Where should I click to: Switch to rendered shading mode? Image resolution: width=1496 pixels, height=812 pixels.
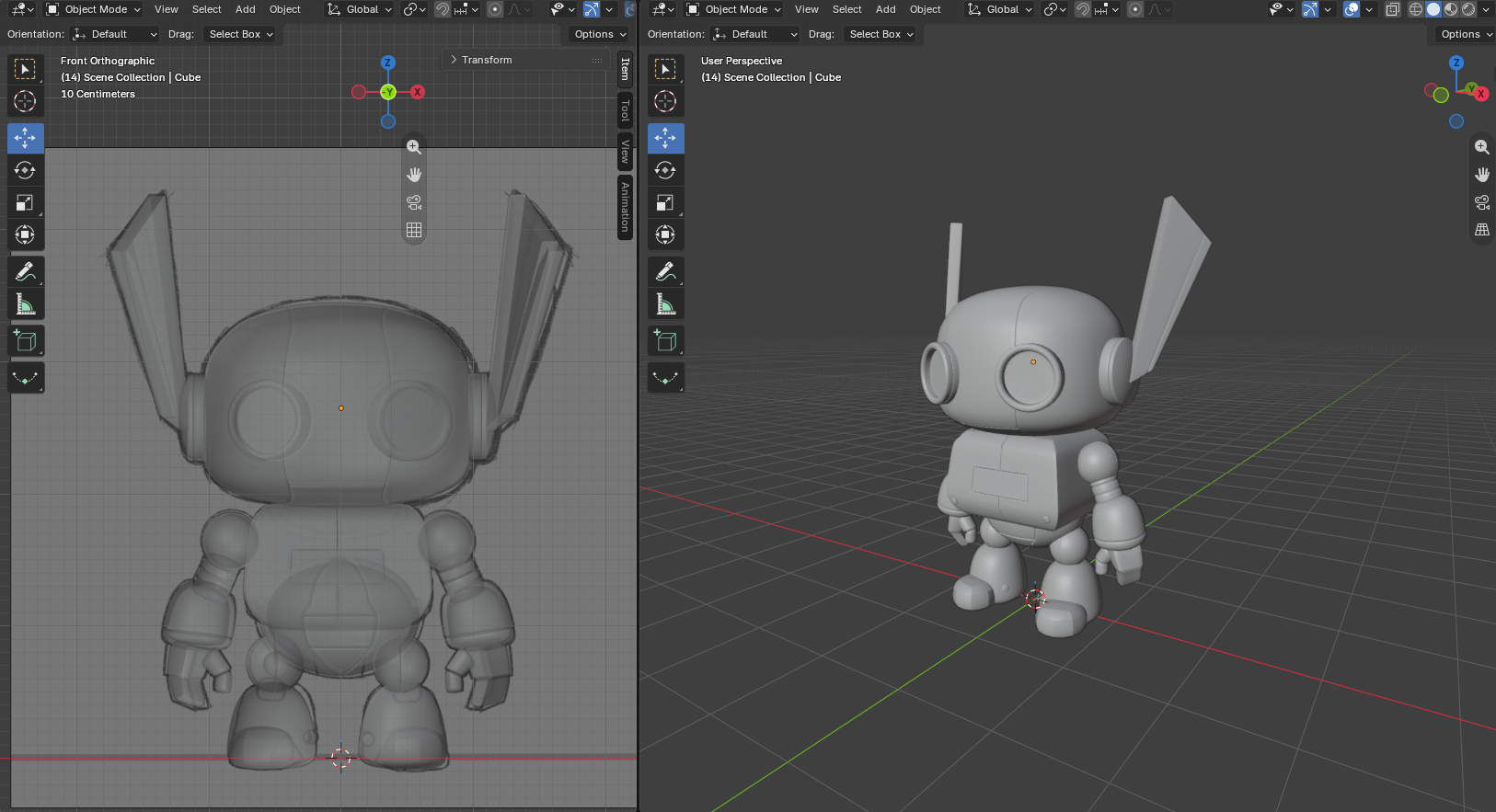(1468, 9)
